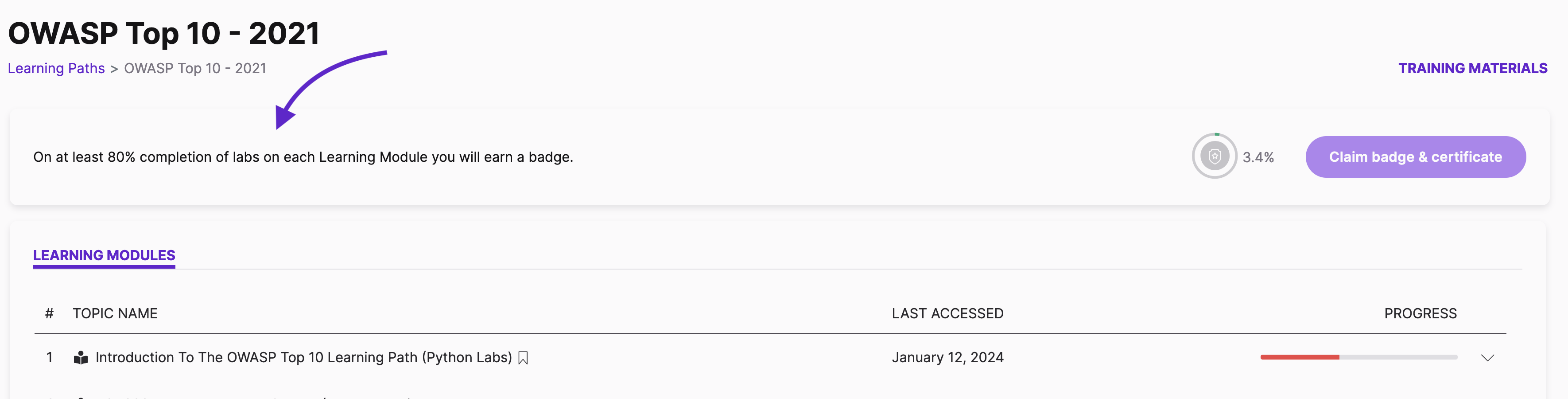Click the module icon beside Introduction topic
1568x399 pixels.
click(80, 358)
